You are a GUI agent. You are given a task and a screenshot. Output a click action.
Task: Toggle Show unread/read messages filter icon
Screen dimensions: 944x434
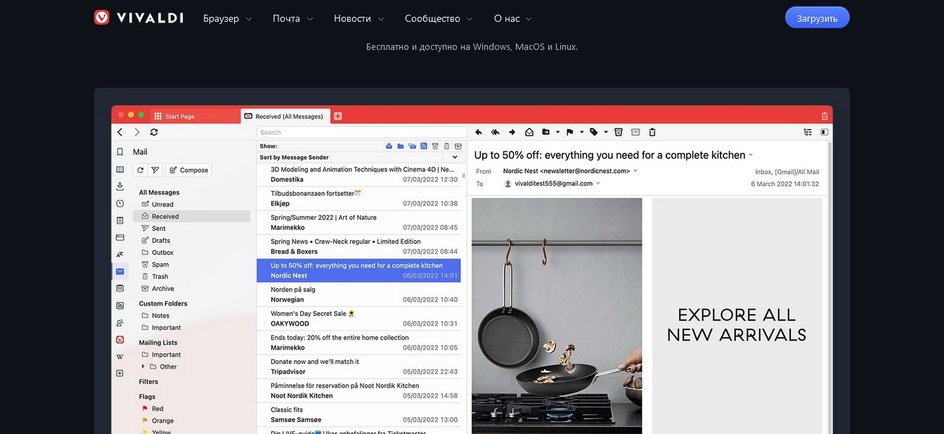(x=390, y=146)
